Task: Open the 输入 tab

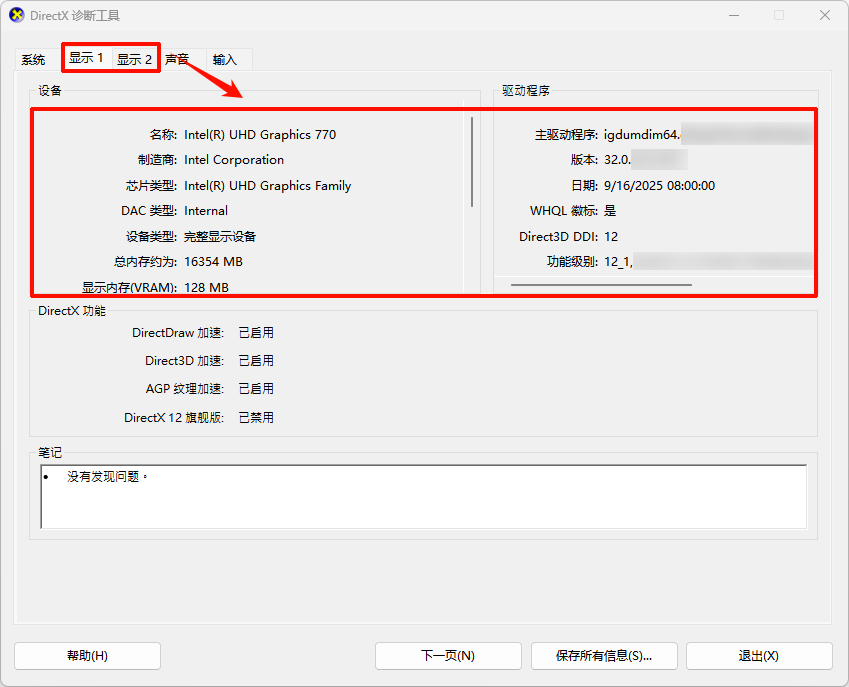Action: [225, 59]
